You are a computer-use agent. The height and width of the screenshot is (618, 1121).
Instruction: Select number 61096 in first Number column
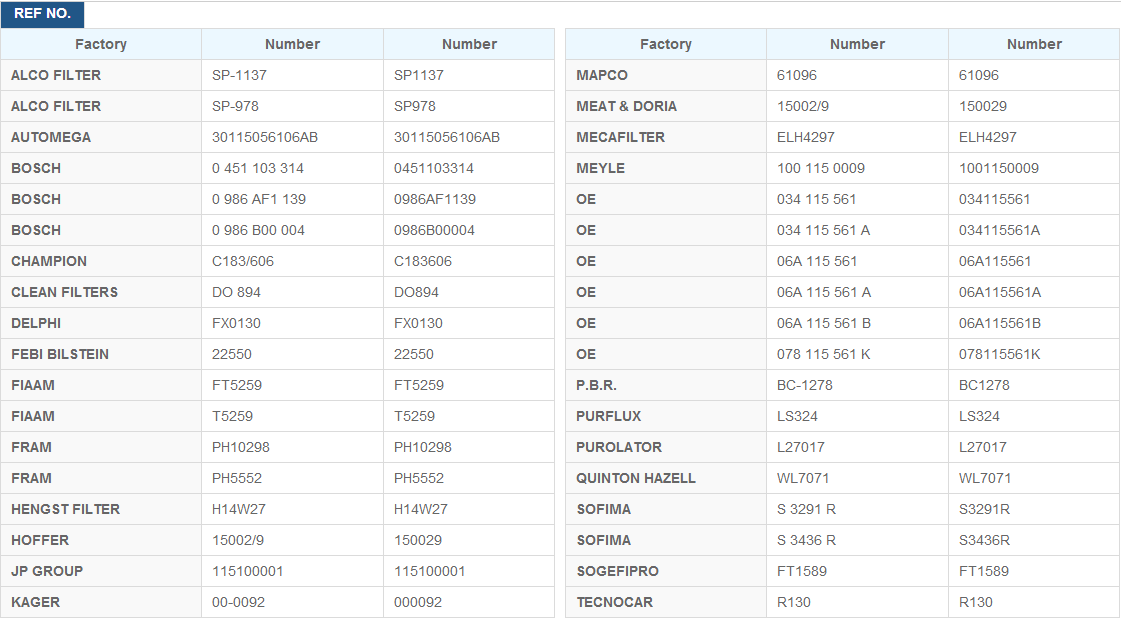[x=797, y=75]
